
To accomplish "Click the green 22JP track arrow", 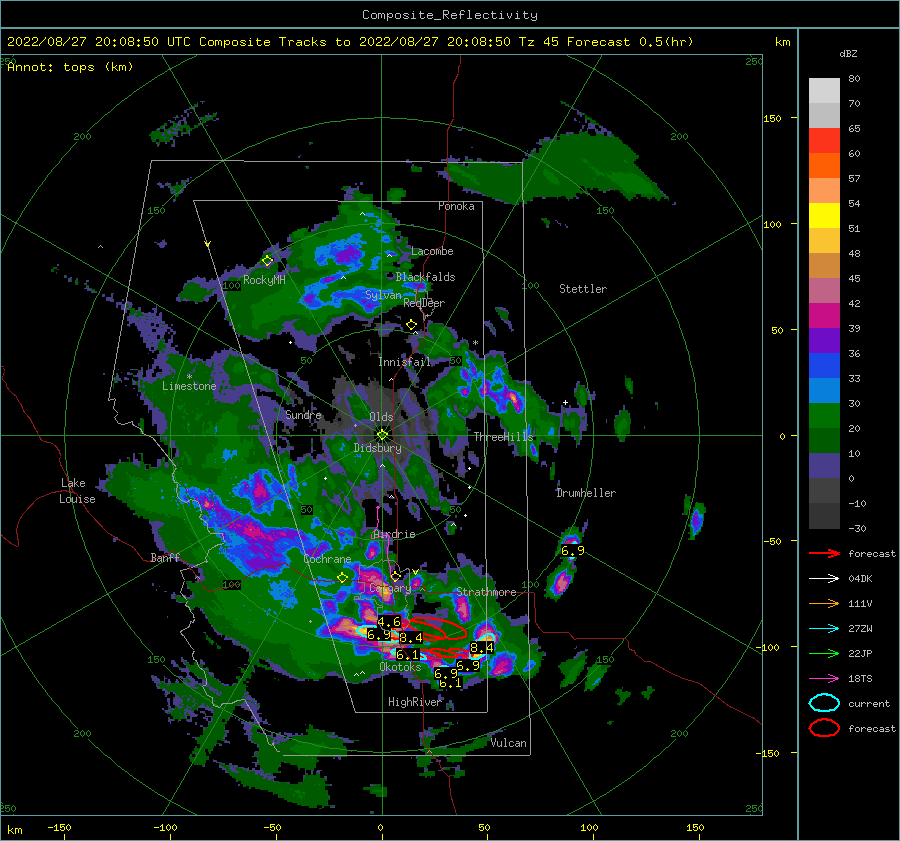I will [x=824, y=653].
